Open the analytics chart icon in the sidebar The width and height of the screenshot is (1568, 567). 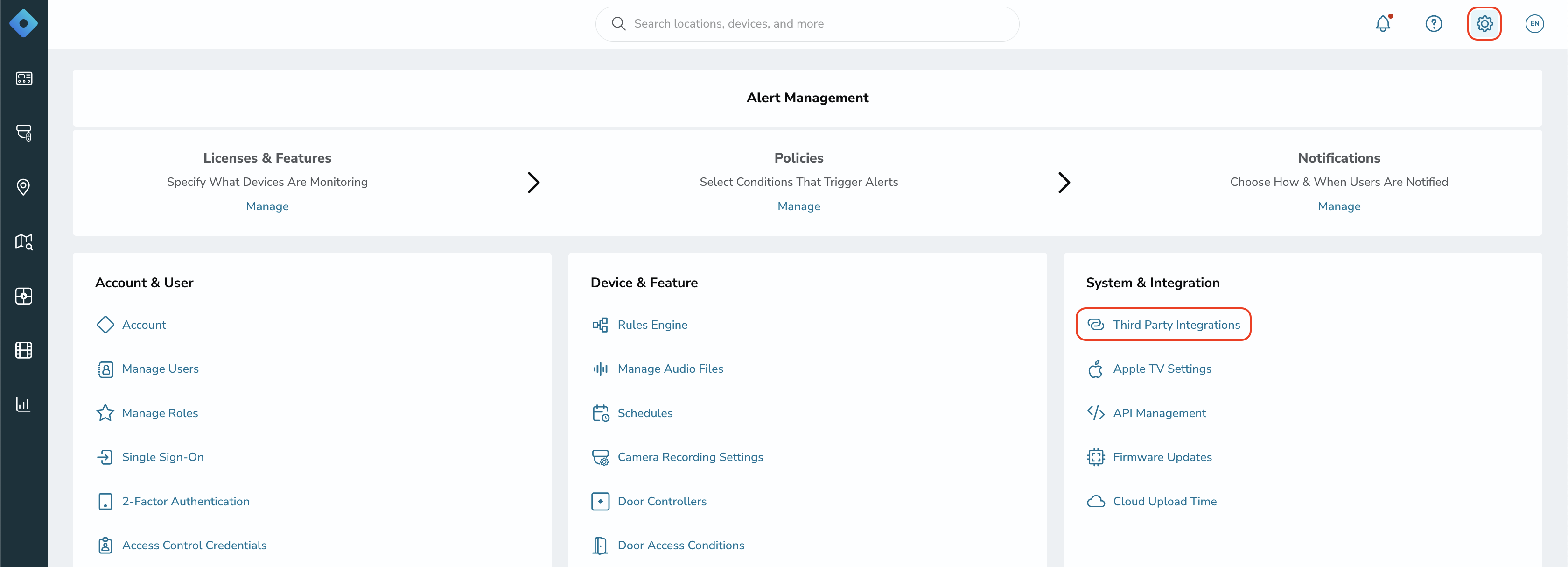(x=24, y=404)
